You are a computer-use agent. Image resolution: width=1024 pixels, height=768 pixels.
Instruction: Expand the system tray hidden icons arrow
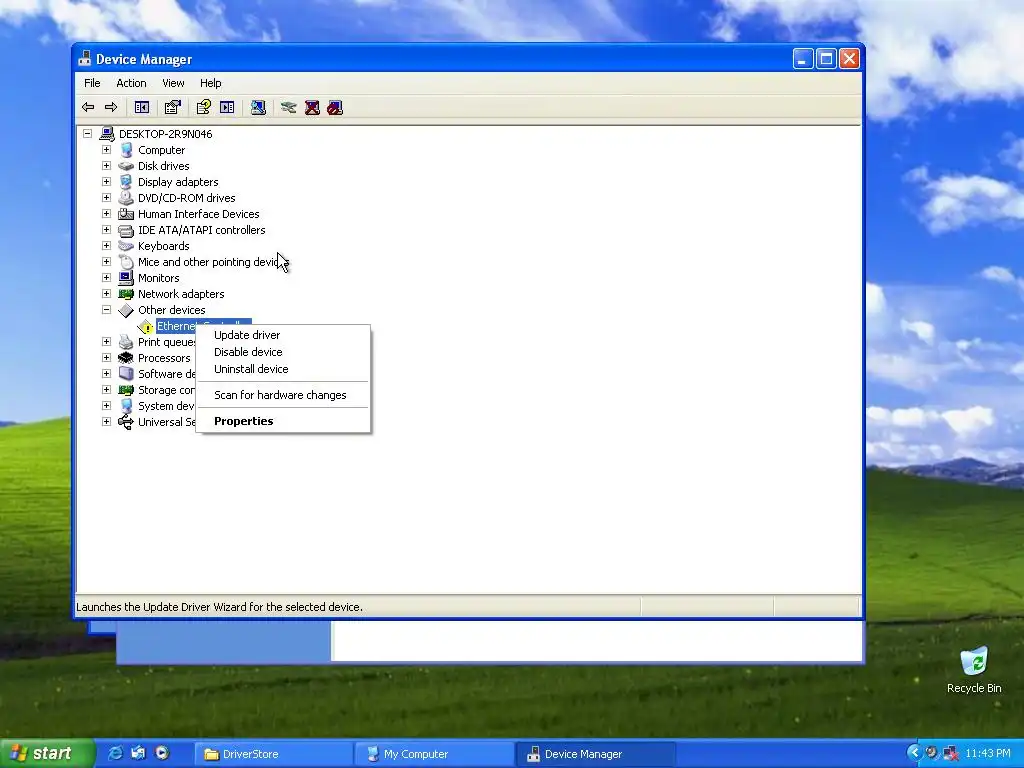point(914,753)
